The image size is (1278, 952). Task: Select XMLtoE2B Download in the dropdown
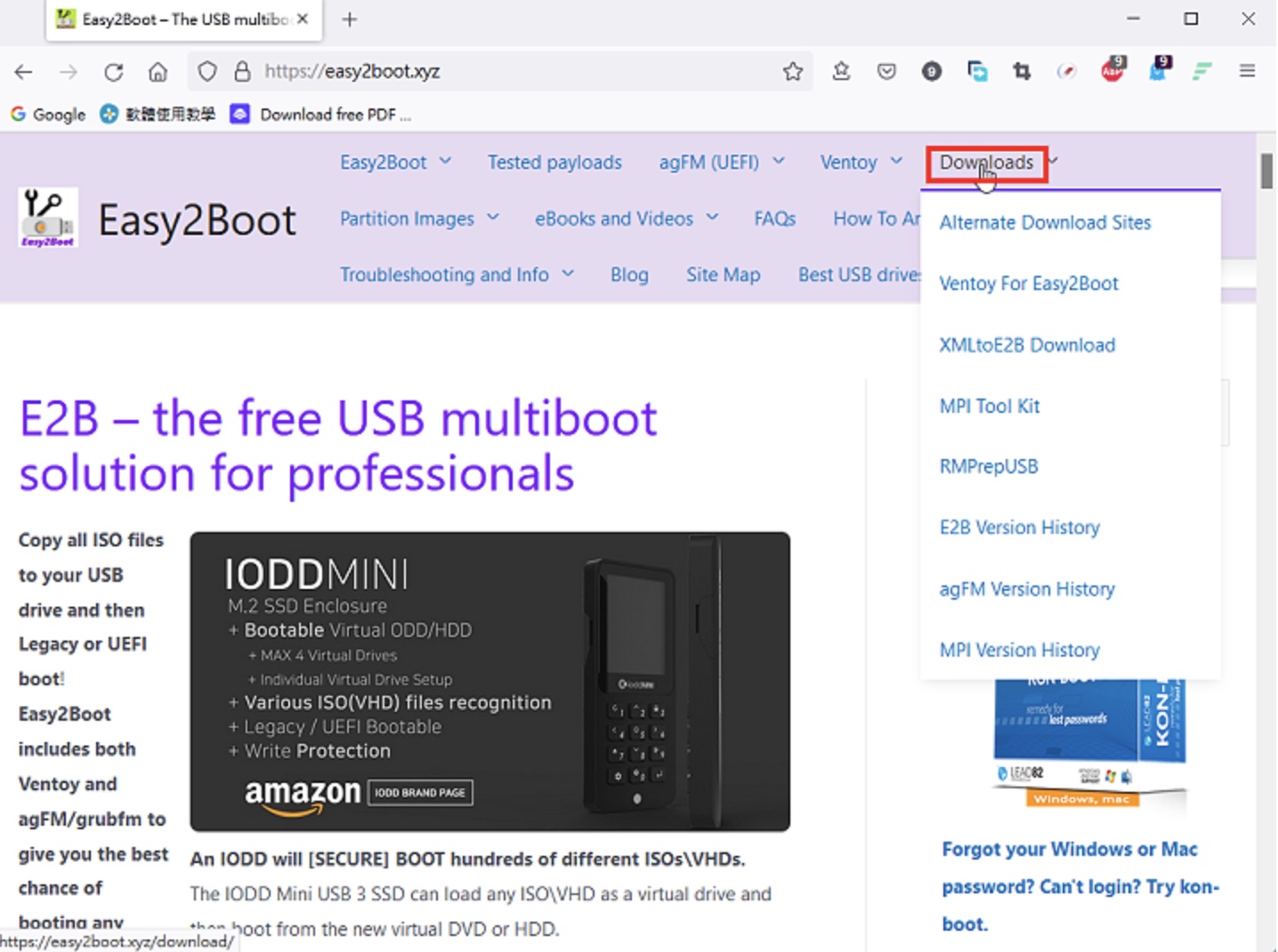pos(1027,345)
